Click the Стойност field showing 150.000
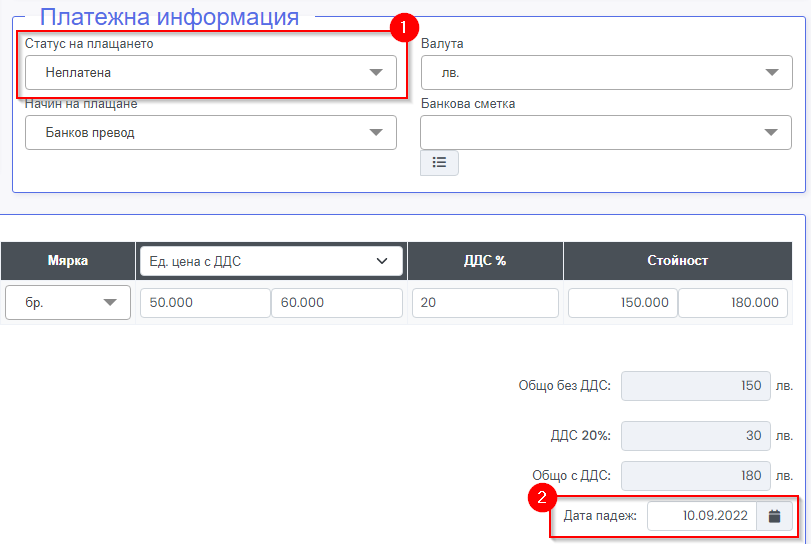Screen dimensions: 811x544 coord(622,303)
